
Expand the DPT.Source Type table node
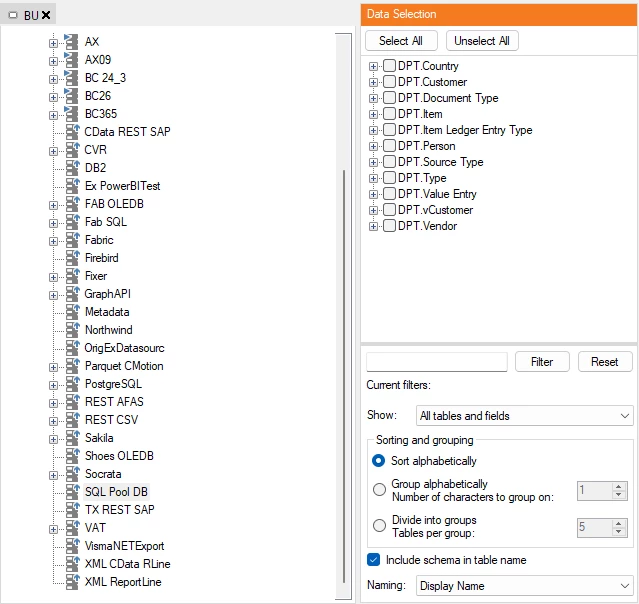coord(373,162)
